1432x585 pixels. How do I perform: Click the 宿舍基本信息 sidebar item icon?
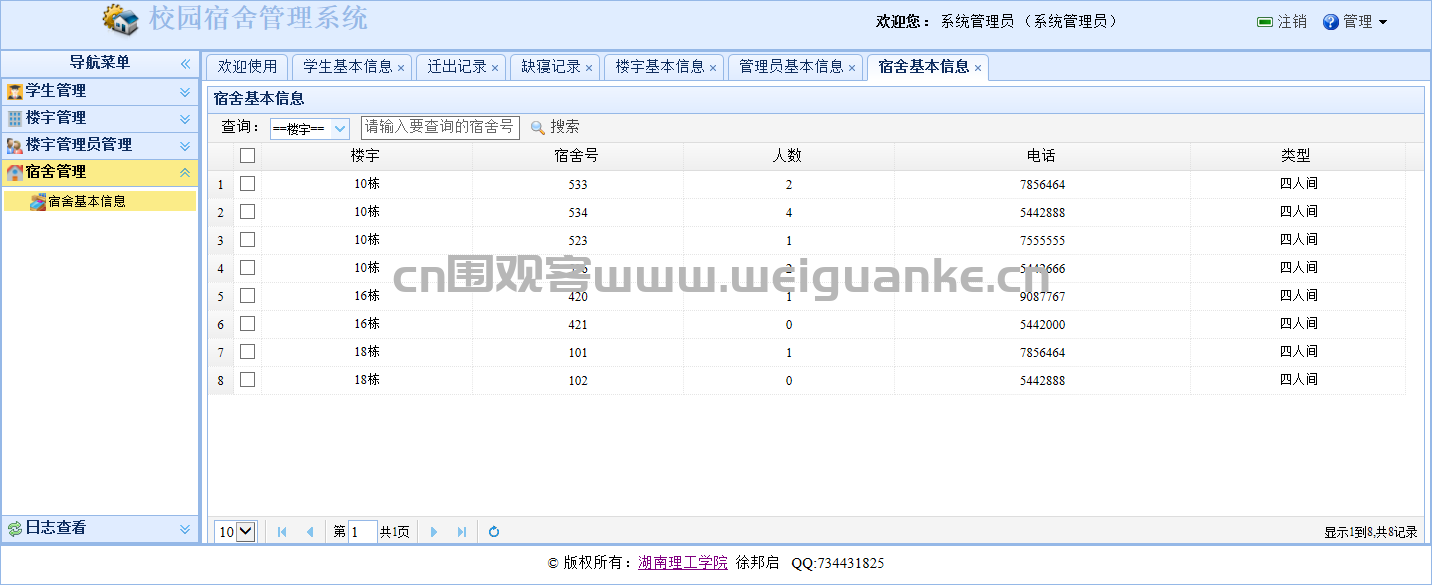pos(38,201)
